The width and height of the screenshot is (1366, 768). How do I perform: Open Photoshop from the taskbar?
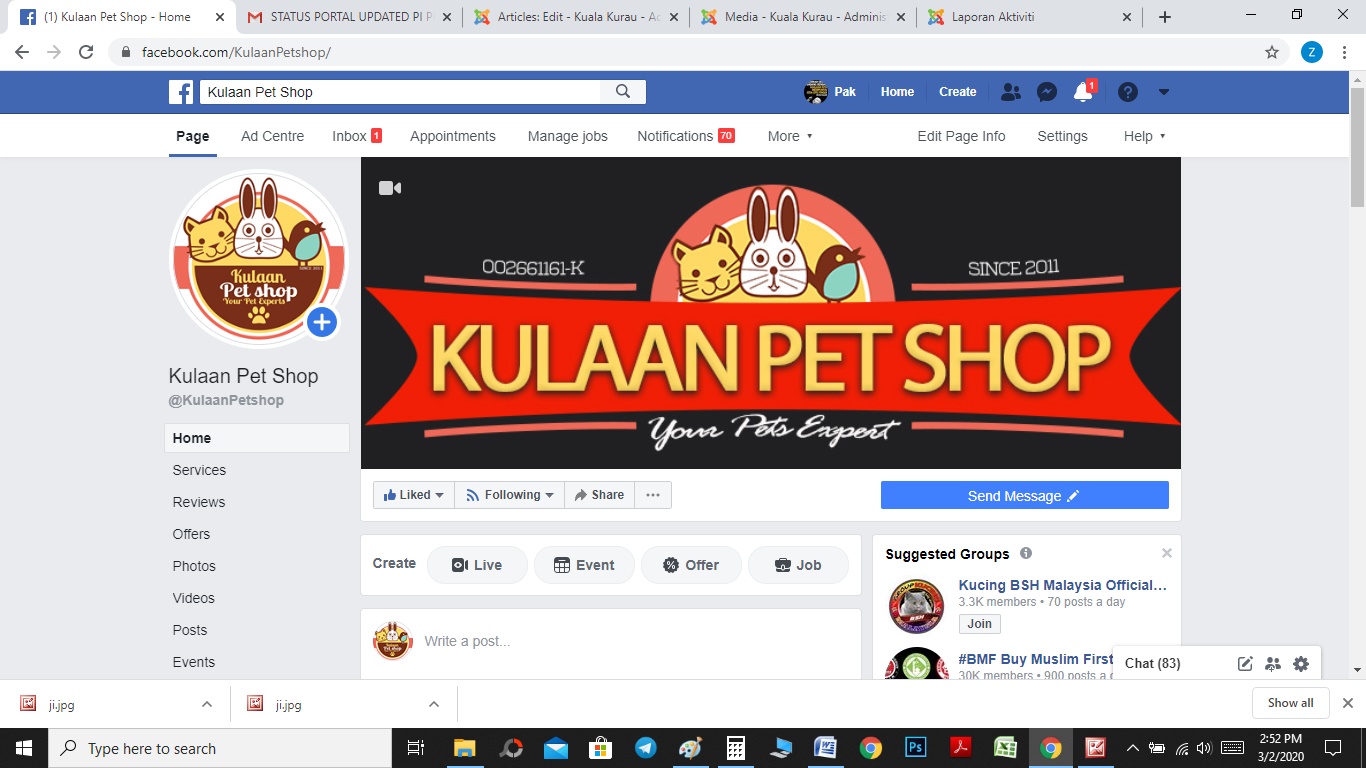tap(915, 748)
